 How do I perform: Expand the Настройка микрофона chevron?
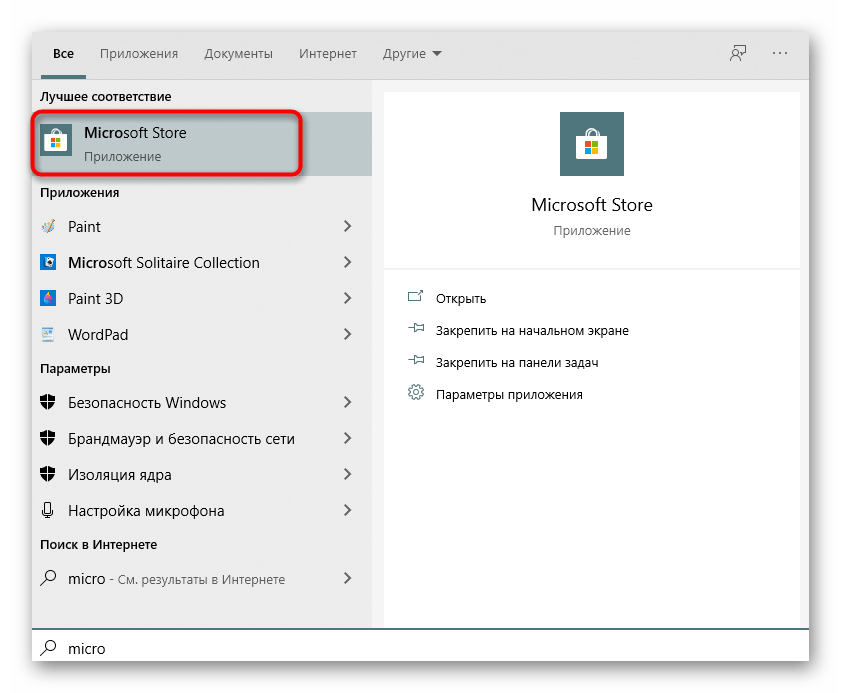point(348,510)
